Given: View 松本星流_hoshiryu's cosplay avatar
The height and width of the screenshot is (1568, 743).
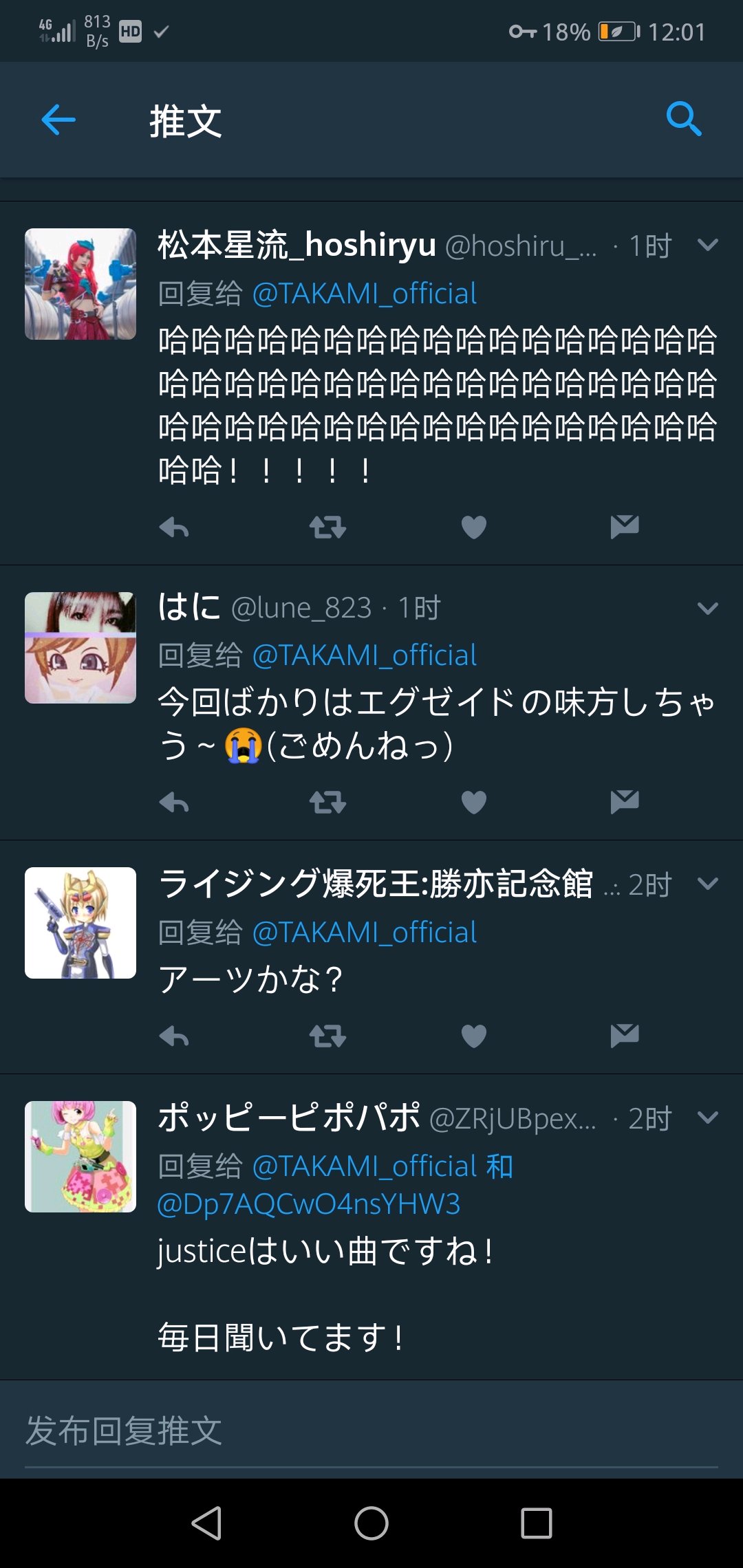Looking at the screenshot, I should 80,284.
